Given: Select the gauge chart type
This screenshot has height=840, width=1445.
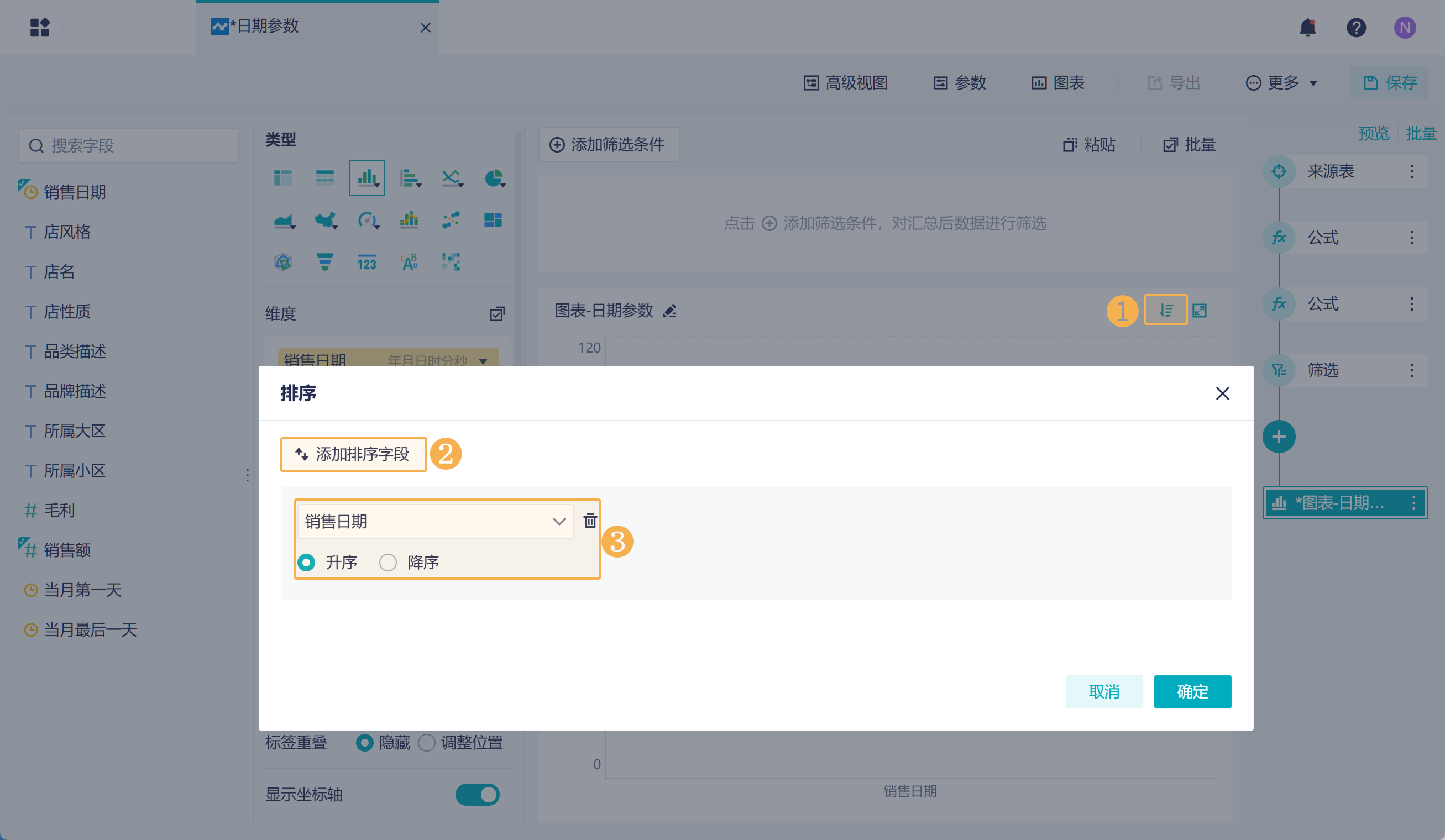Looking at the screenshot, I should click(x=368, y=220).
